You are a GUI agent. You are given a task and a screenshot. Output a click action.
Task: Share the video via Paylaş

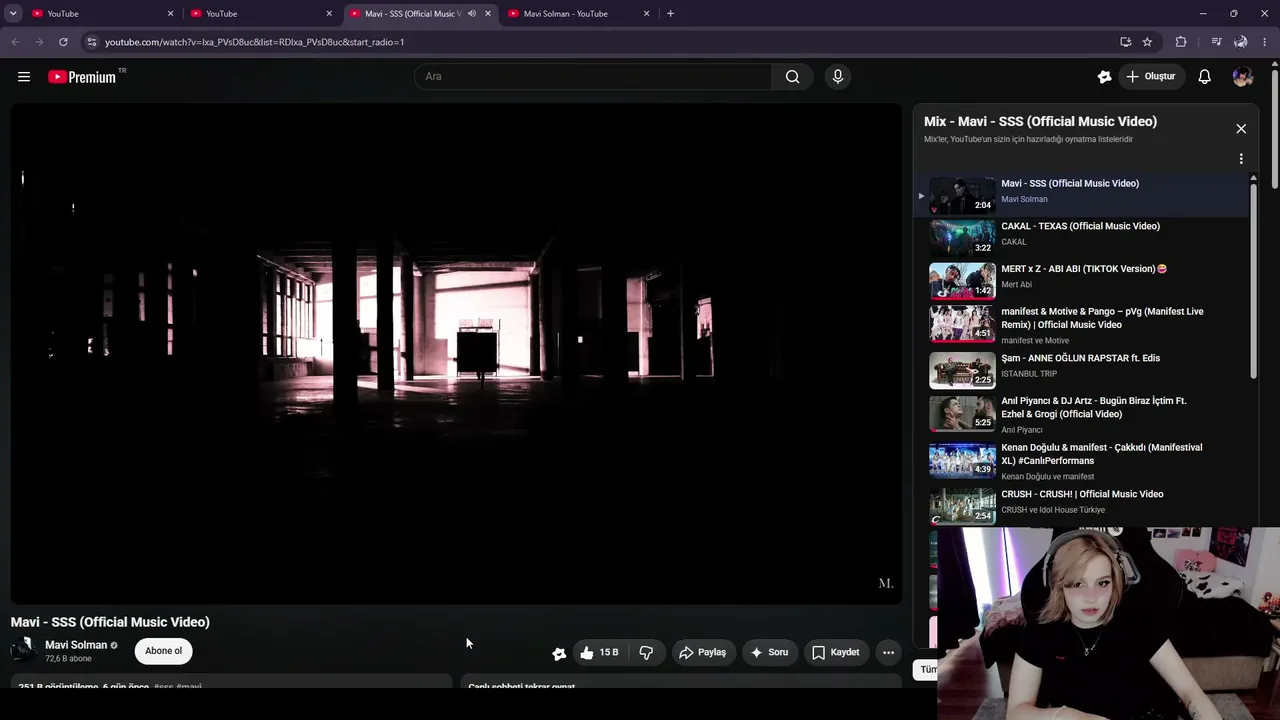pos(702,653)
